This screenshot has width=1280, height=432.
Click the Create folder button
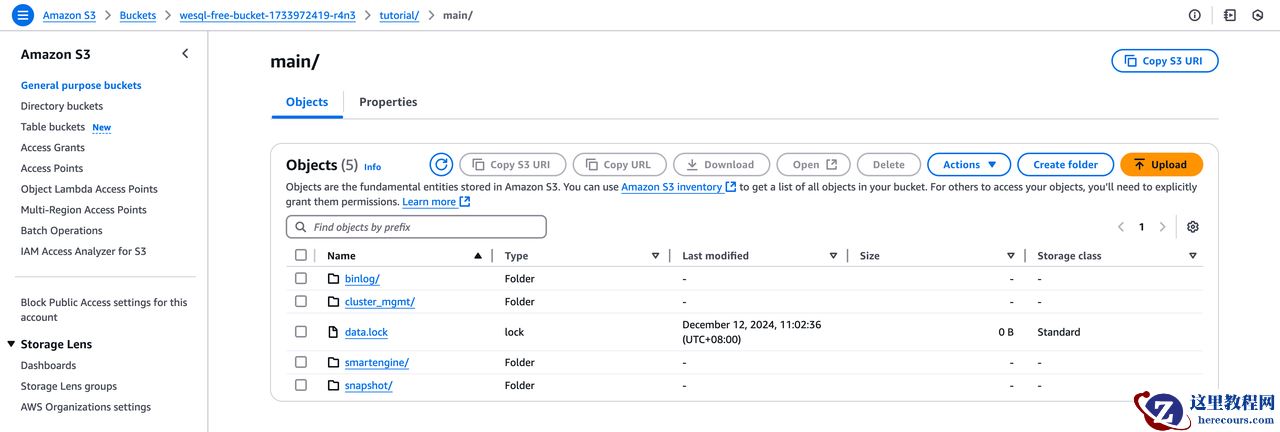coord(1065,165)
